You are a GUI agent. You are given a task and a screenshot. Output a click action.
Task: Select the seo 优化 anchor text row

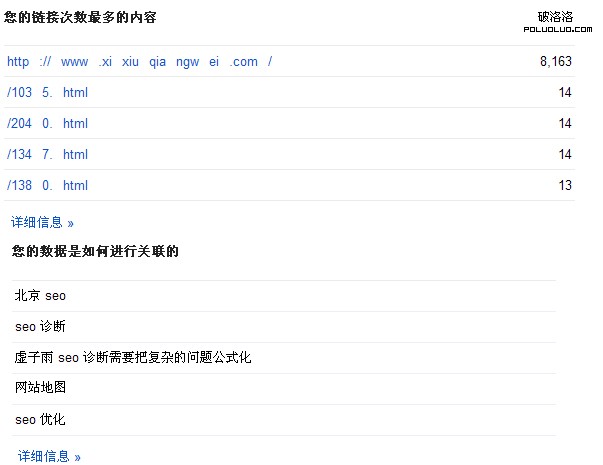point(40,420)
